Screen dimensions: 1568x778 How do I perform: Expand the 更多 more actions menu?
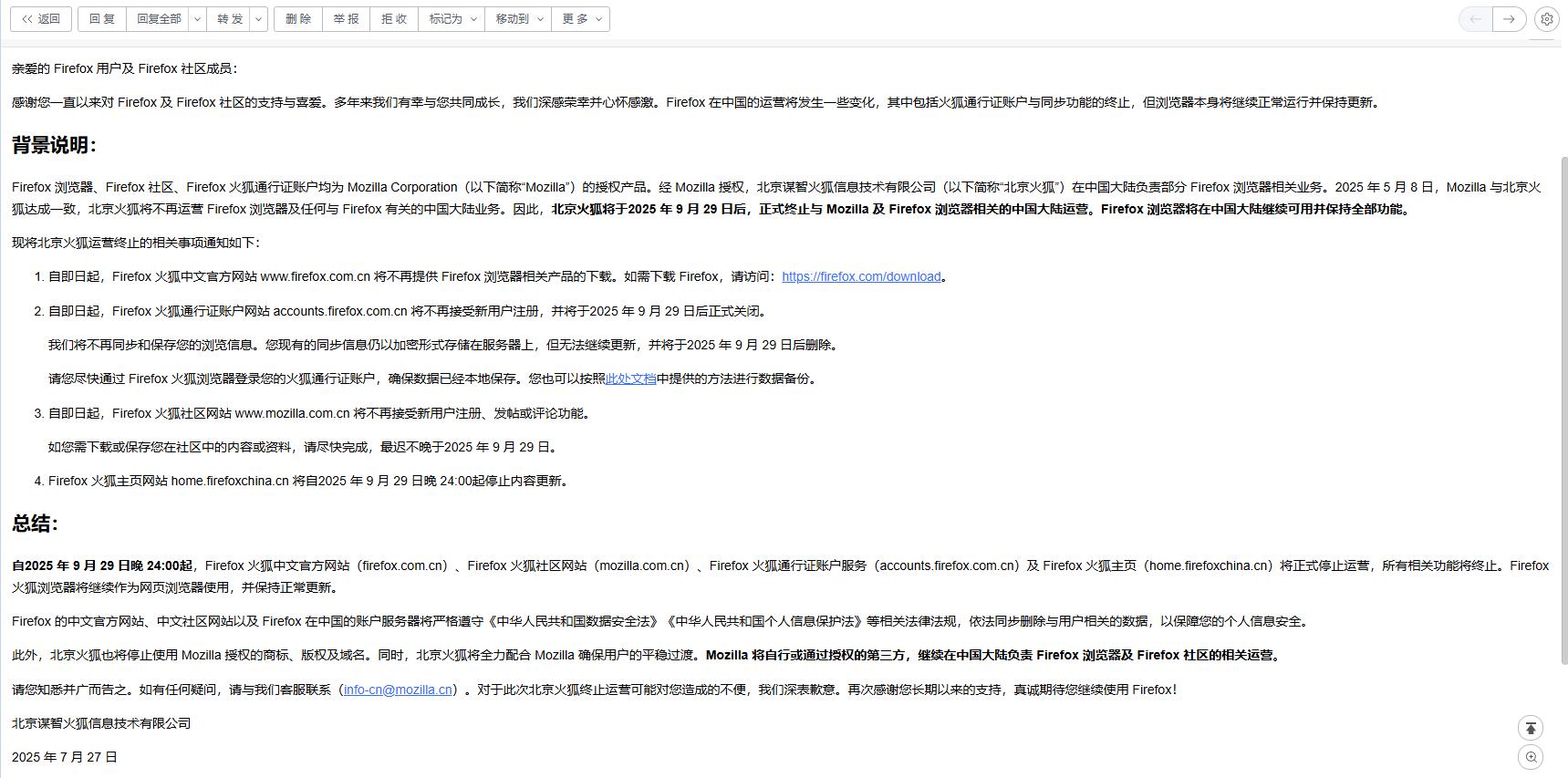point(581,19)
